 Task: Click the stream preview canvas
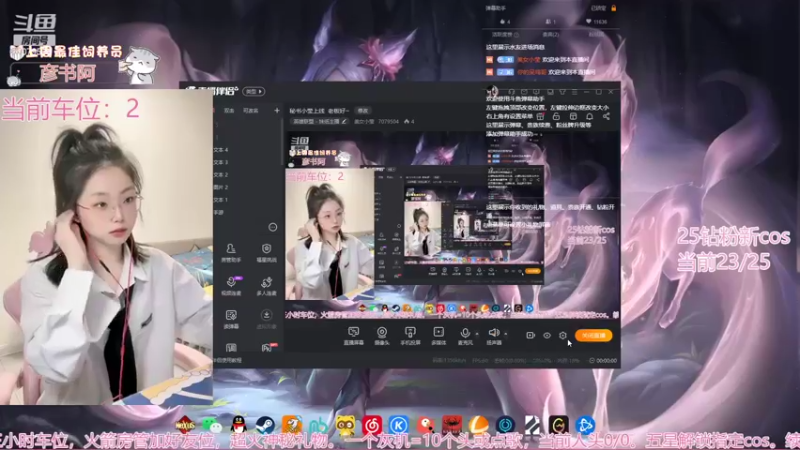(452, 224)
